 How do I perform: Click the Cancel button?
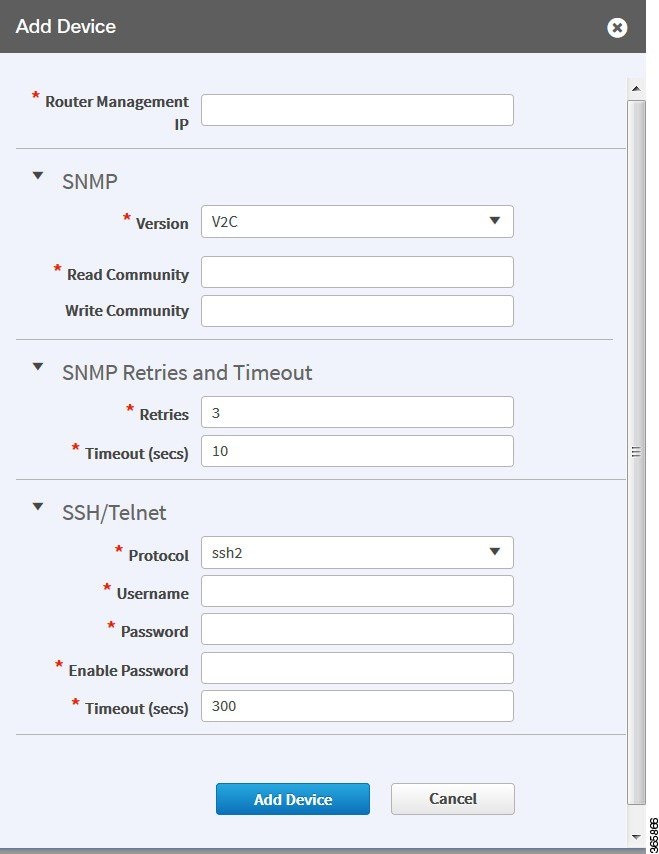[453, 799]
